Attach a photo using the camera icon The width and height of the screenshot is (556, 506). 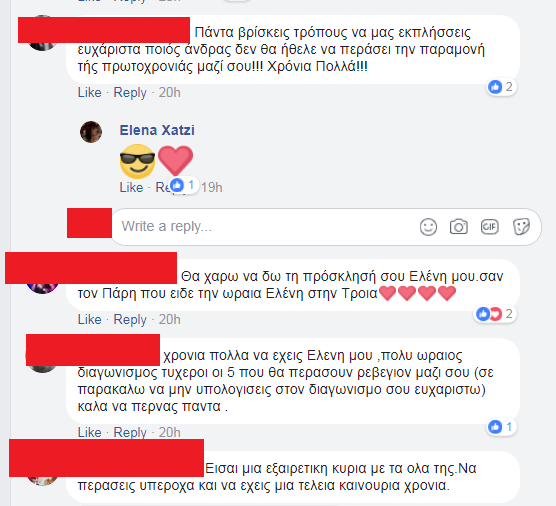[459, 227]
